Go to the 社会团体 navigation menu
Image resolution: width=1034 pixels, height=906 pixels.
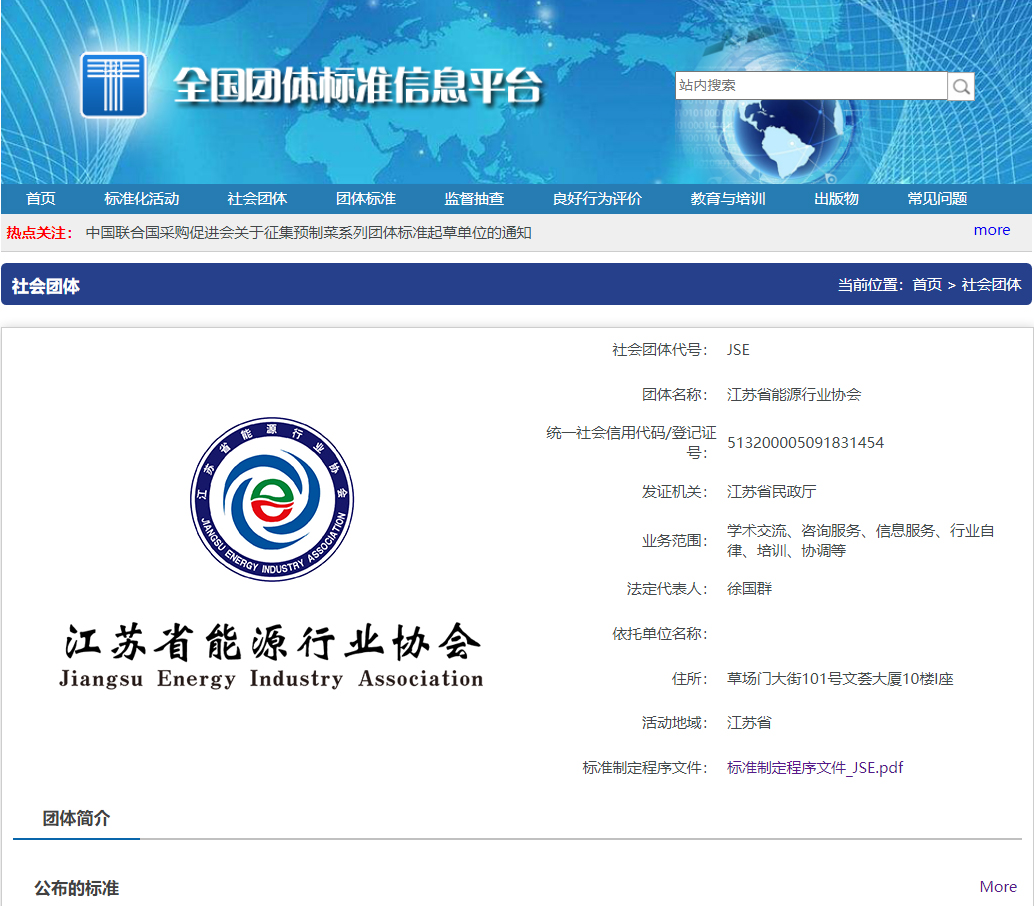click(257, 199)
